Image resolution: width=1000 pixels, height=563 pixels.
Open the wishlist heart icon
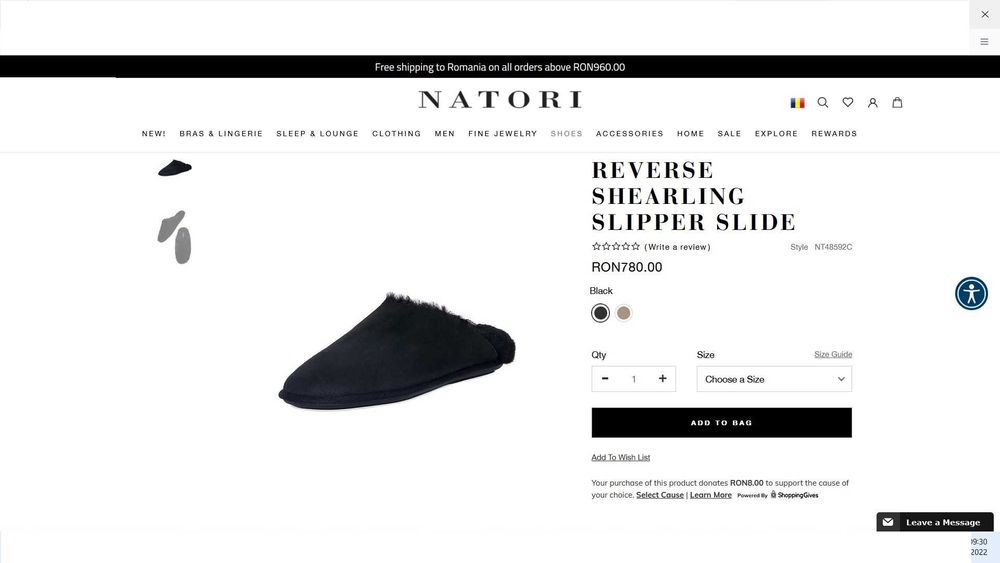point(848,102)
